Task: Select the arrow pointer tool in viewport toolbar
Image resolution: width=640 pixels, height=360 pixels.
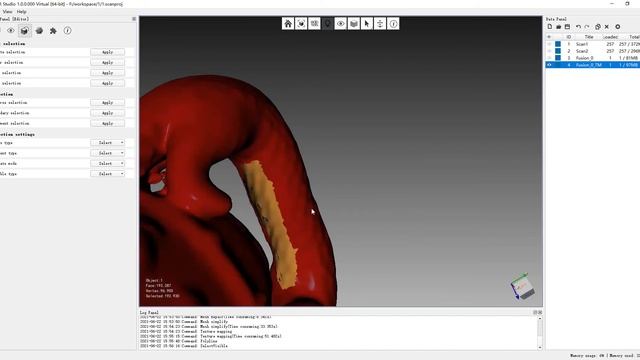Action: [x=367, y=24]
